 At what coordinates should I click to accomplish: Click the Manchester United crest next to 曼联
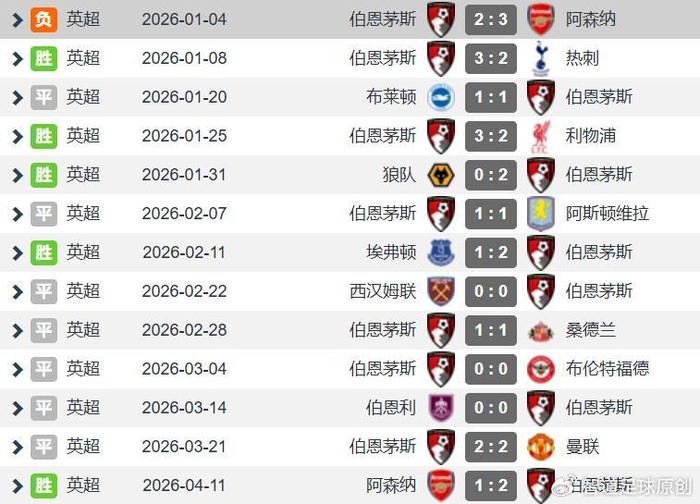pyautogui.click(x=541, y=447)
